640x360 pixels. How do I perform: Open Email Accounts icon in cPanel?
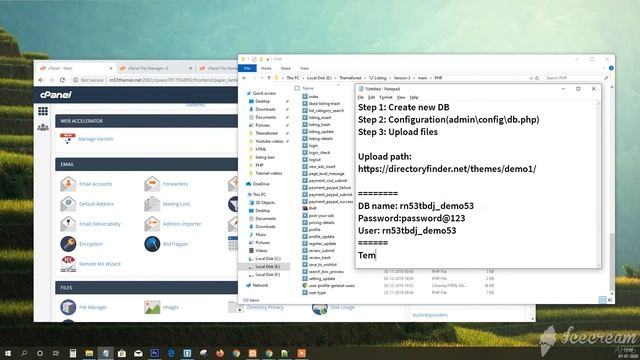click(68, 184)
